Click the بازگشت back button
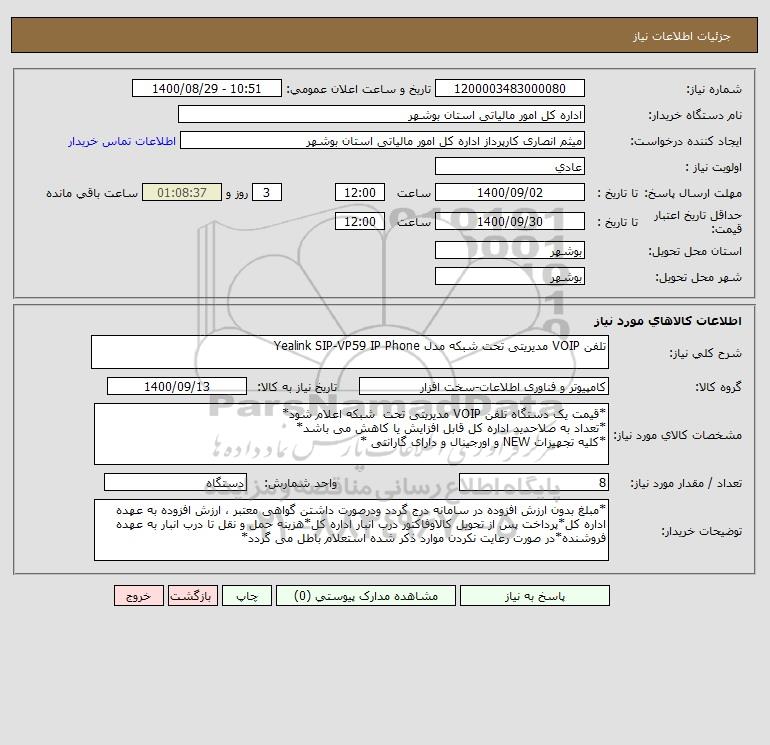The height and width of the screenshot is (745, 770). pos(192,596)
